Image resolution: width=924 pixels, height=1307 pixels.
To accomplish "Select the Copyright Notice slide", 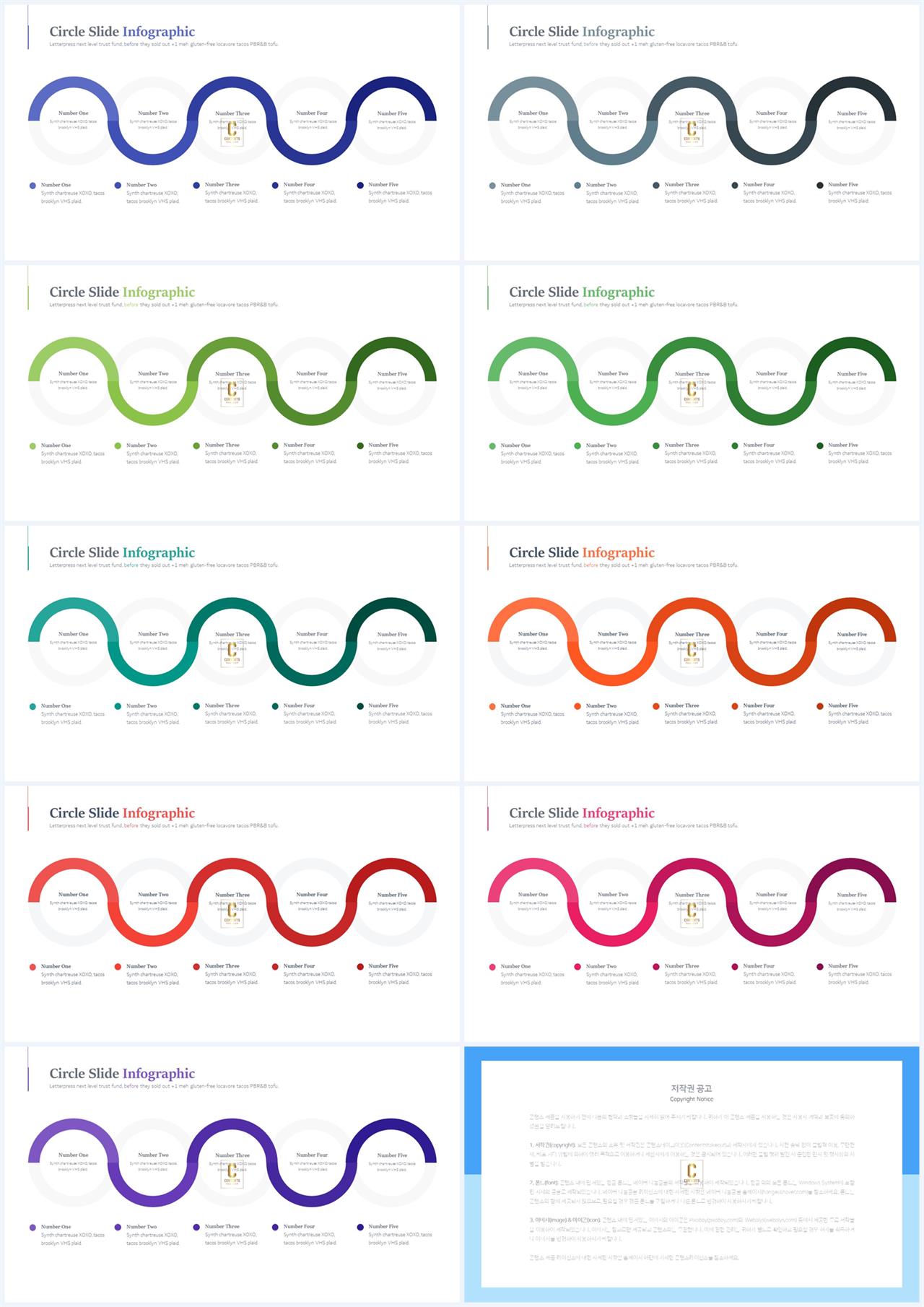I will tap(692, 1174).
